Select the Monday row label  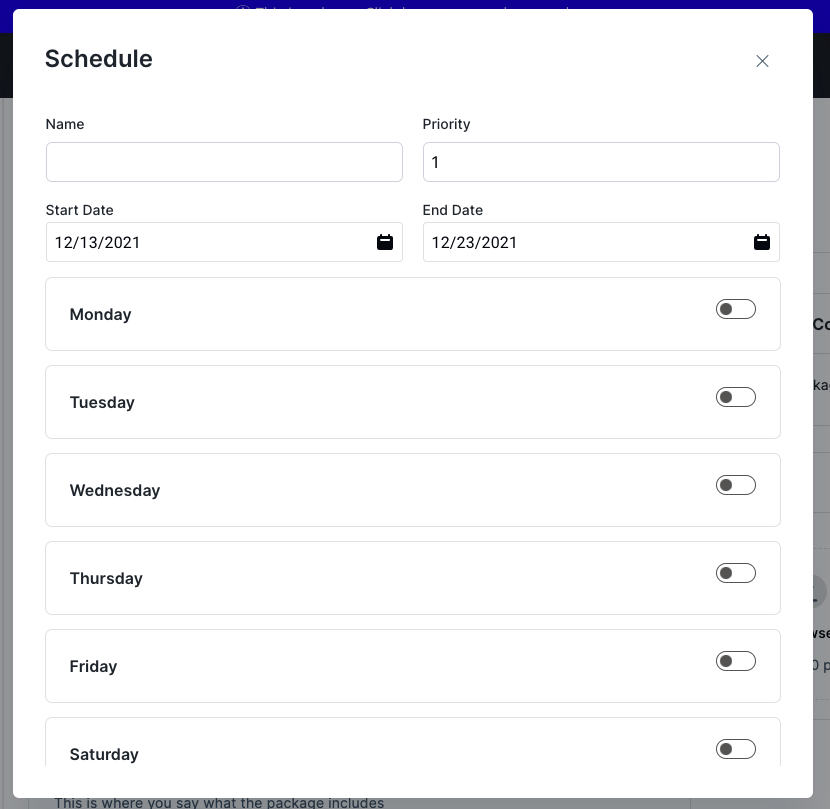pos(100,315)
